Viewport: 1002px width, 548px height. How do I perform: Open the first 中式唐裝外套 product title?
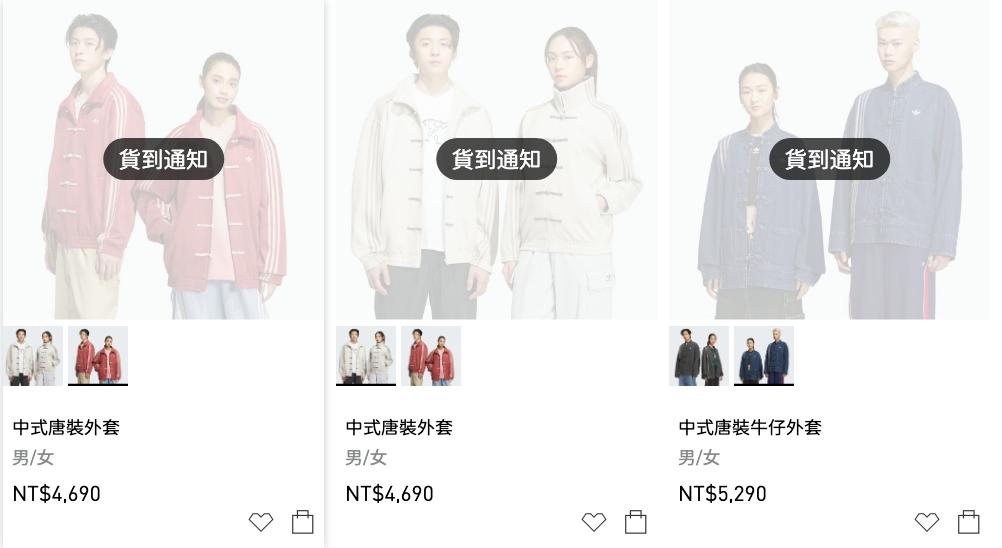tap(66, 427)
